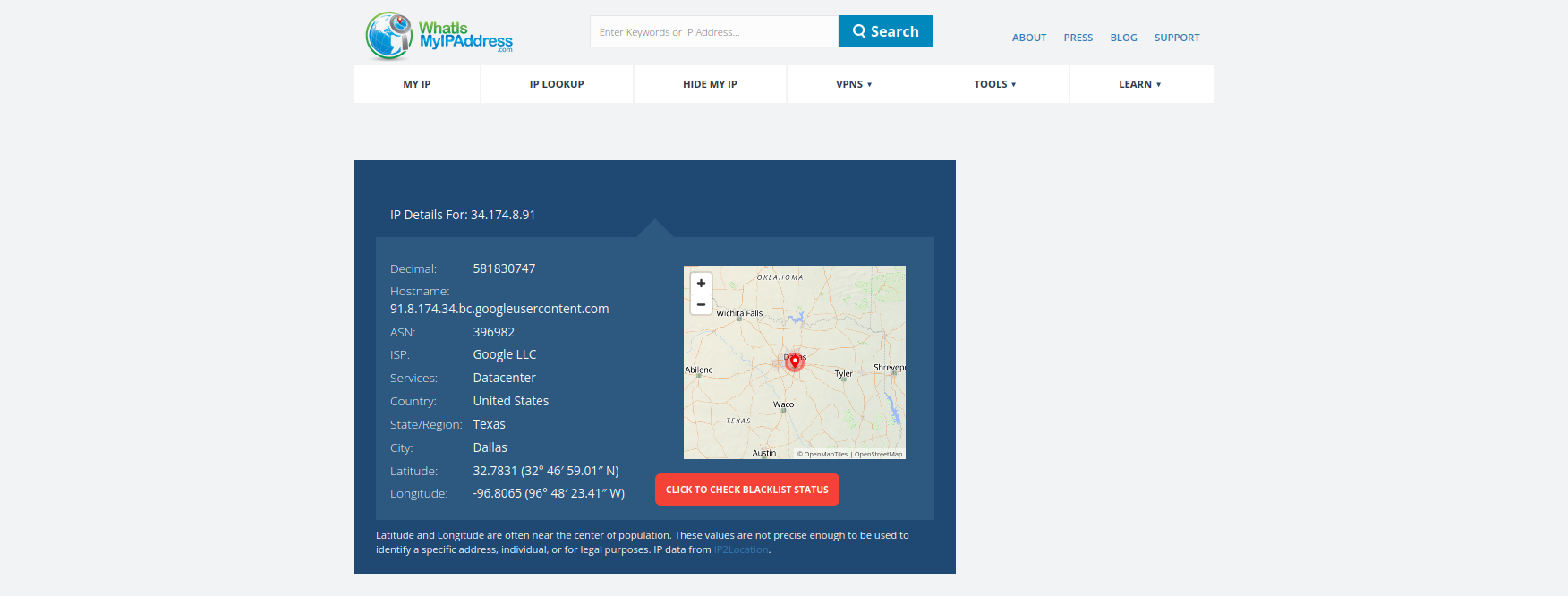This screenshot has width=1568, height=596.
Task: Expand the VPNS dropdown menu
Action: coord(855,84)
